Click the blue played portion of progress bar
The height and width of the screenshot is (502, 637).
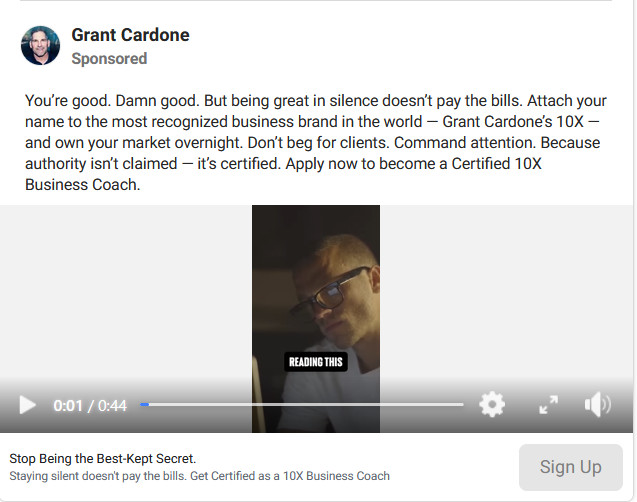144,405
